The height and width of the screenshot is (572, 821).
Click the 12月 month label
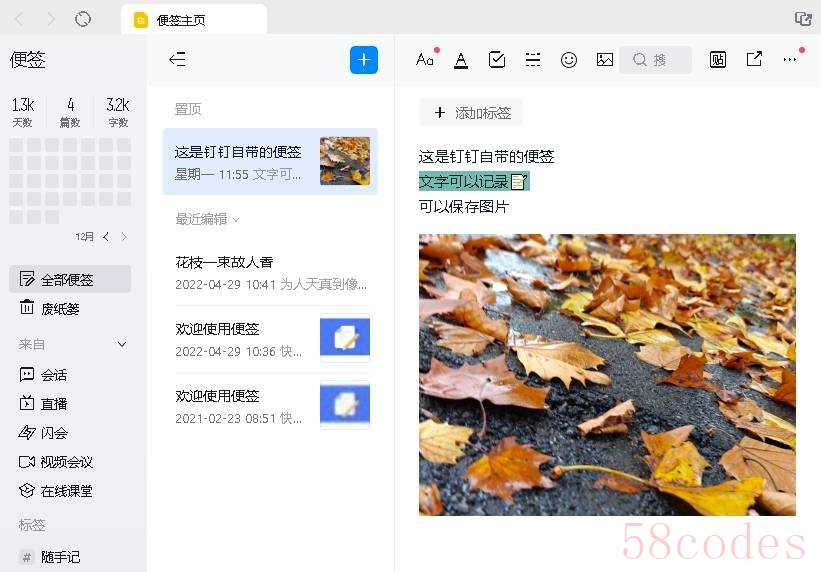(84, 237)
